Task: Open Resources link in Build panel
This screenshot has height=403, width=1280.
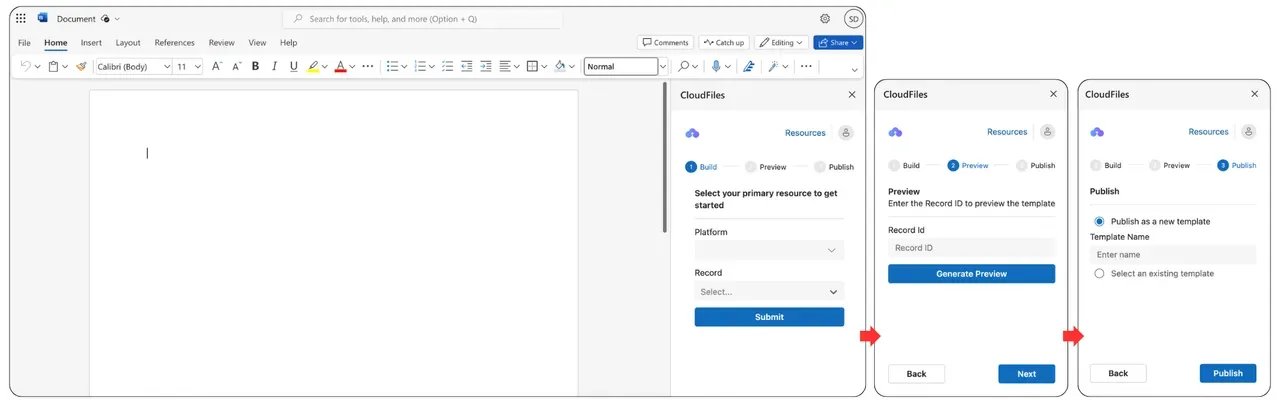Action: coord(805,132)
